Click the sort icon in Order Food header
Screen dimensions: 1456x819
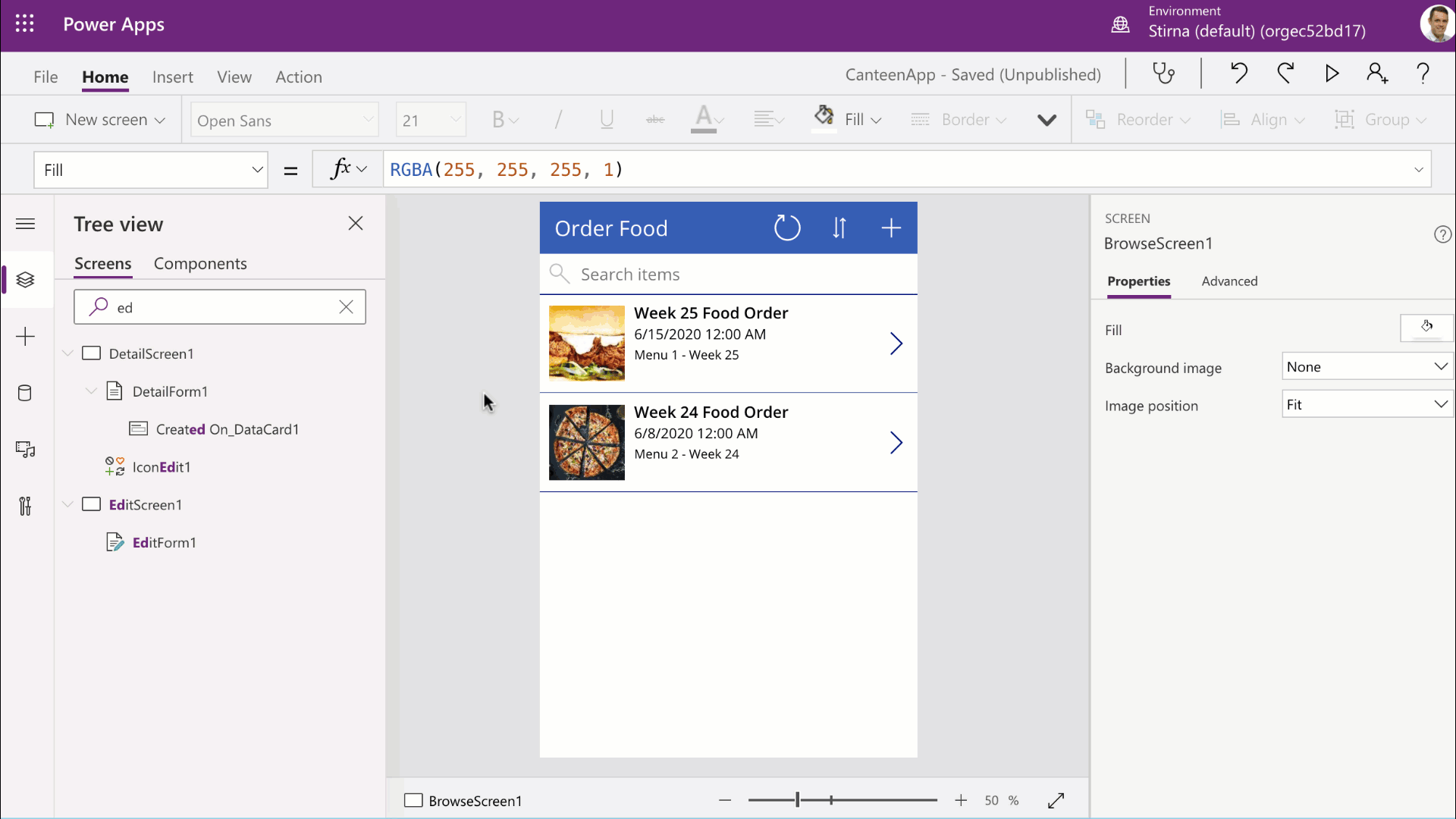pyautogui.click(x=839, y=227)
